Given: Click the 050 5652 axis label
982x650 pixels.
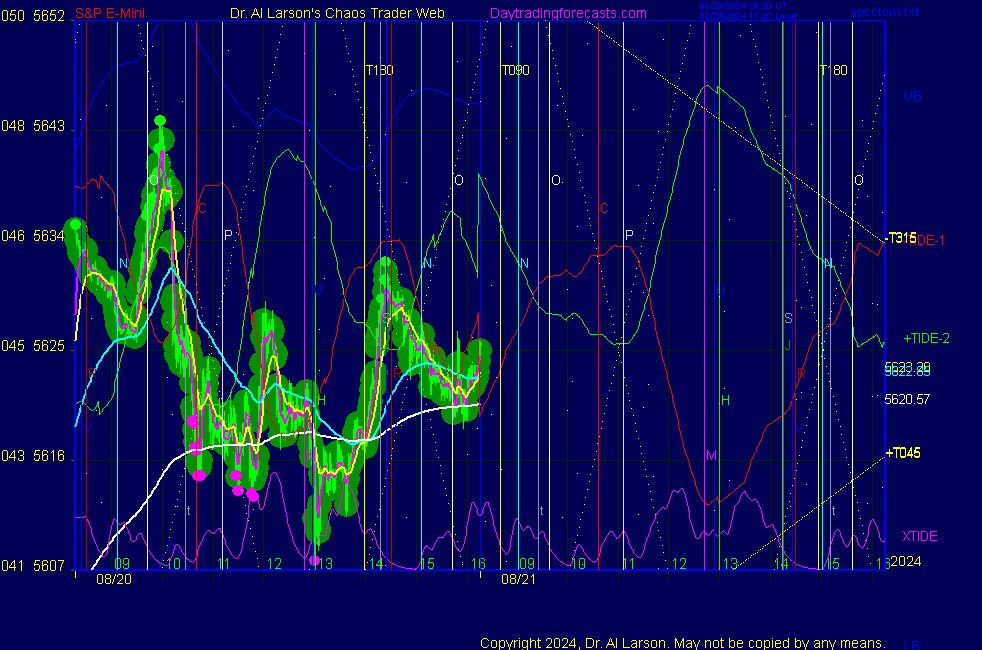Looking at the screenshot, I should (33, 16).
